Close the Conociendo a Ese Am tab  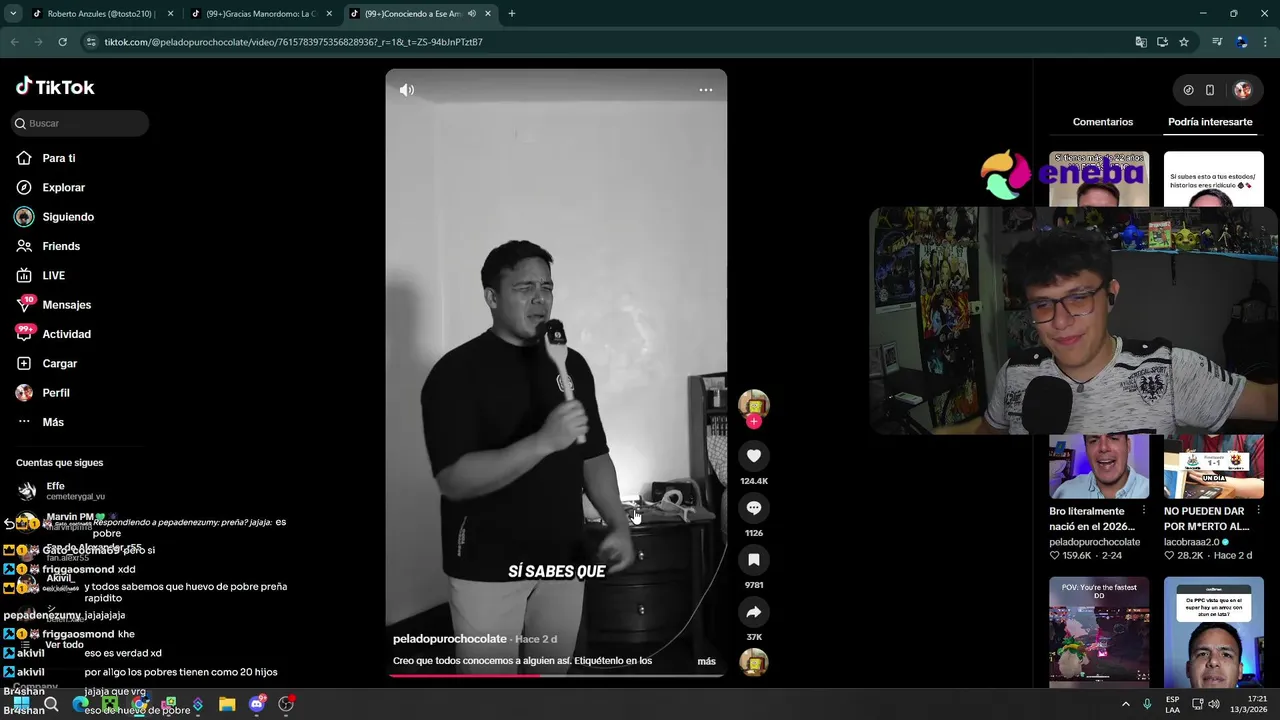click(x=488, y=14)
